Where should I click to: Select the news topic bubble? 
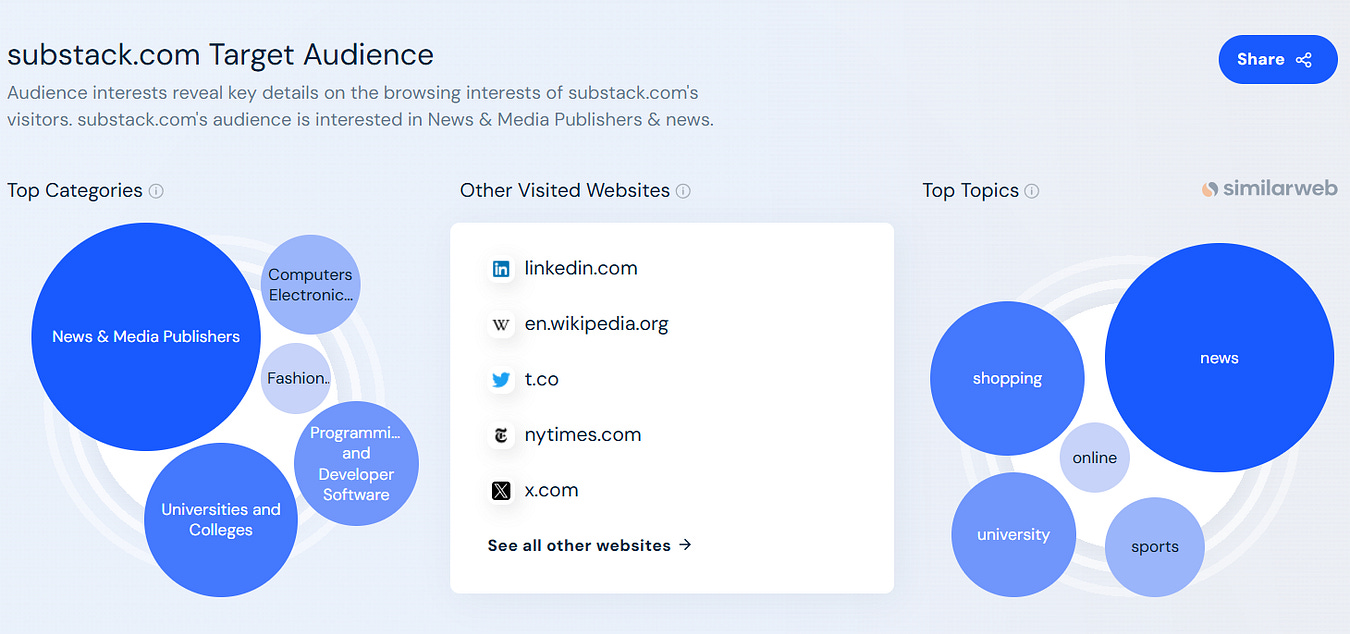1219,358
